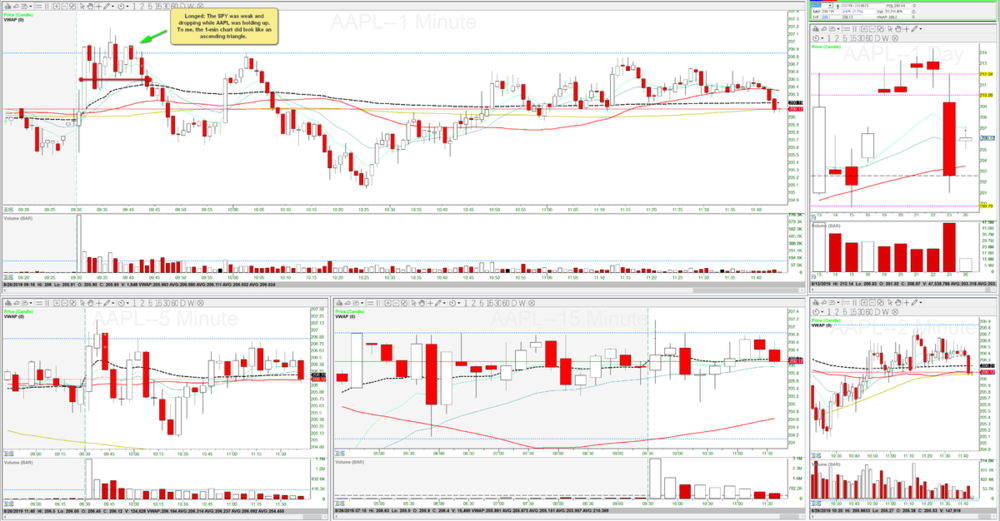Zoom in on the 5 Minute chart
Viewport: 1000px width, 521px height.
[x=56, y=303]
